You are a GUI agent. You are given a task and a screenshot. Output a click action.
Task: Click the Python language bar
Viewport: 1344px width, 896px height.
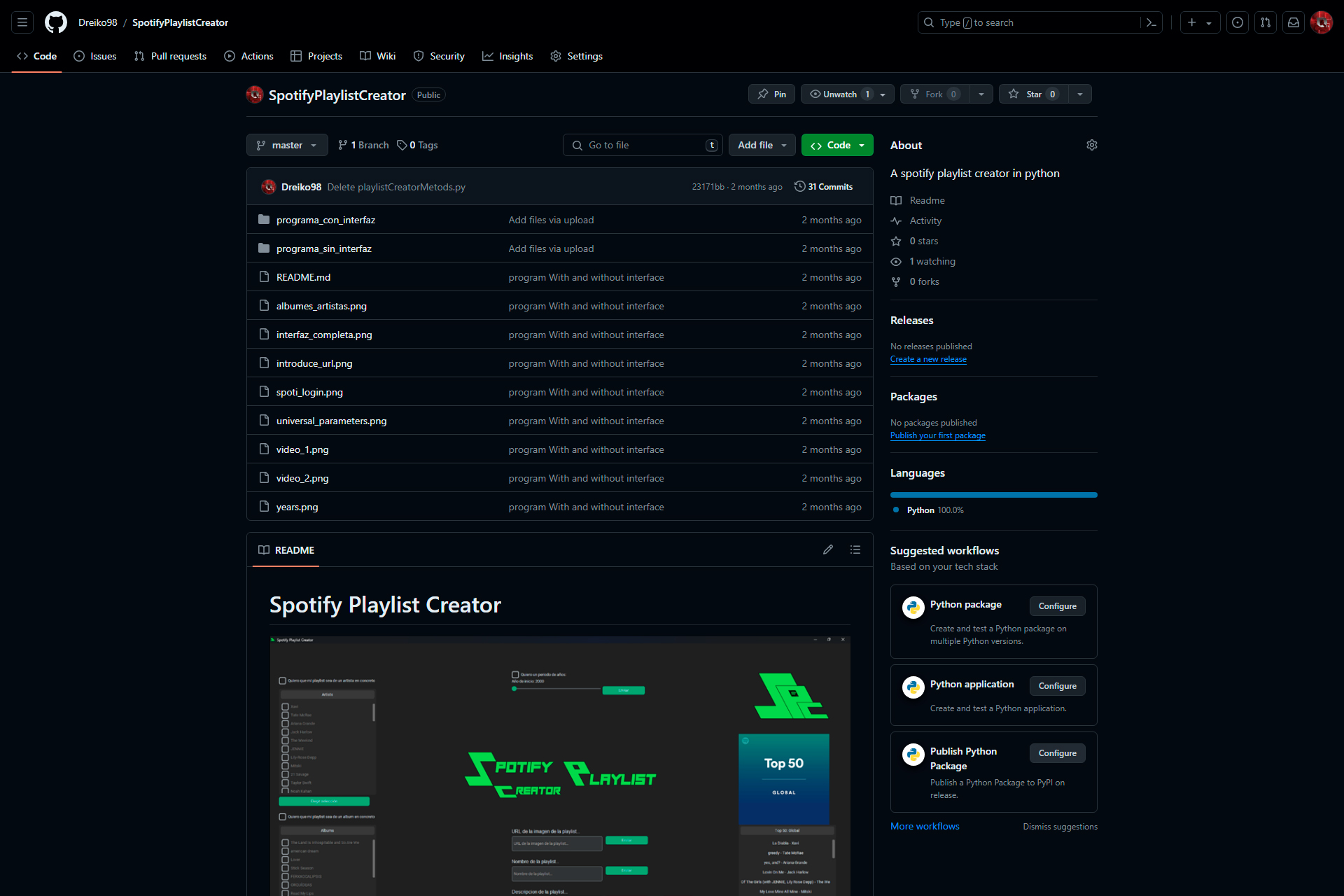(x=993, y=495)
